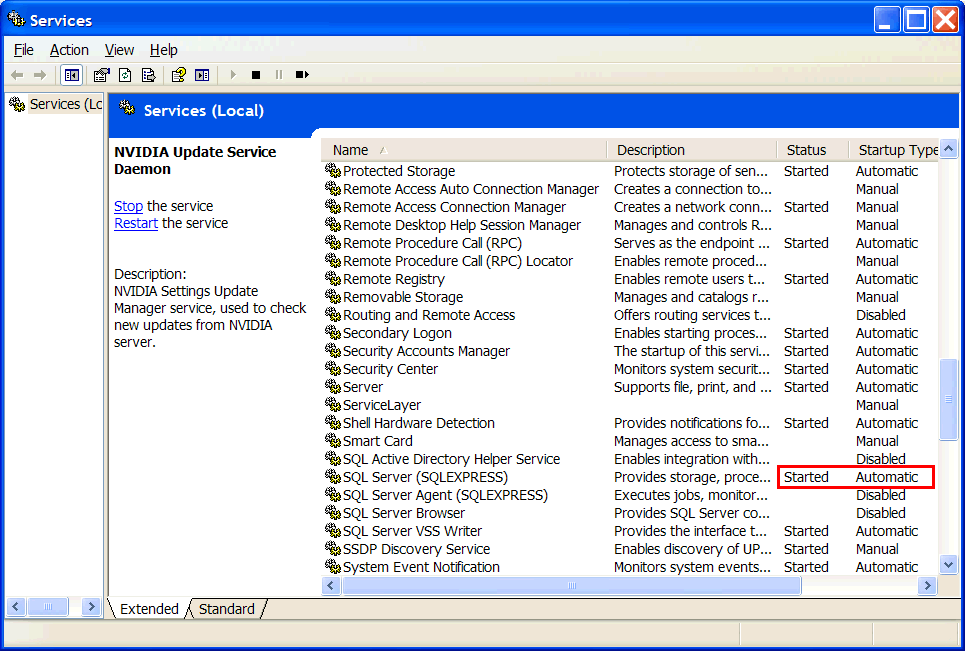Select Routing and Remote Access service name
The image size is (965, 651).
[429, 315]
